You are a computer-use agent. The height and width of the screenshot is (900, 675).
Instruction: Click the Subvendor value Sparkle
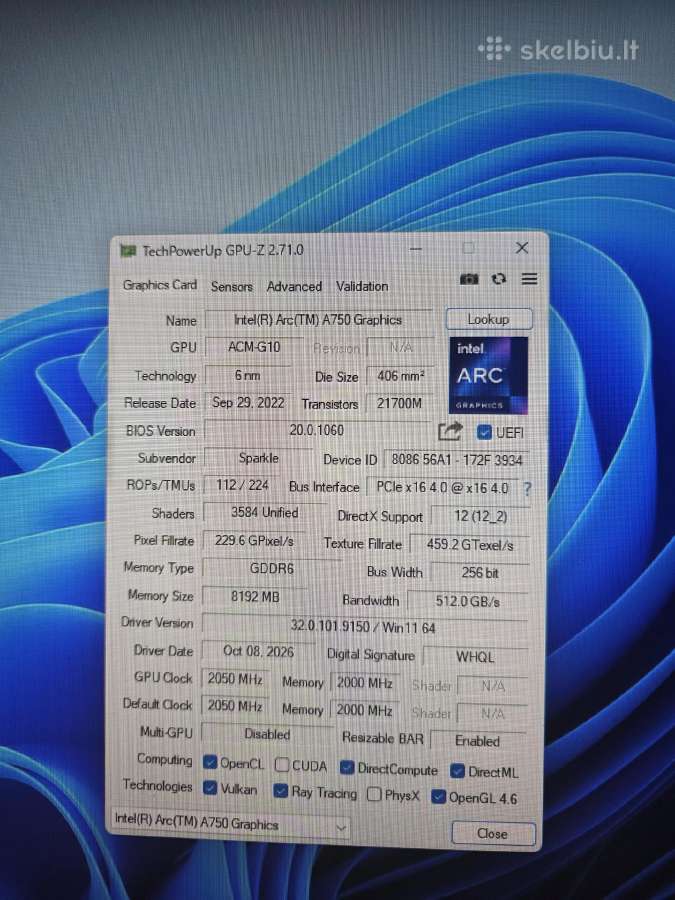(258, 458)
